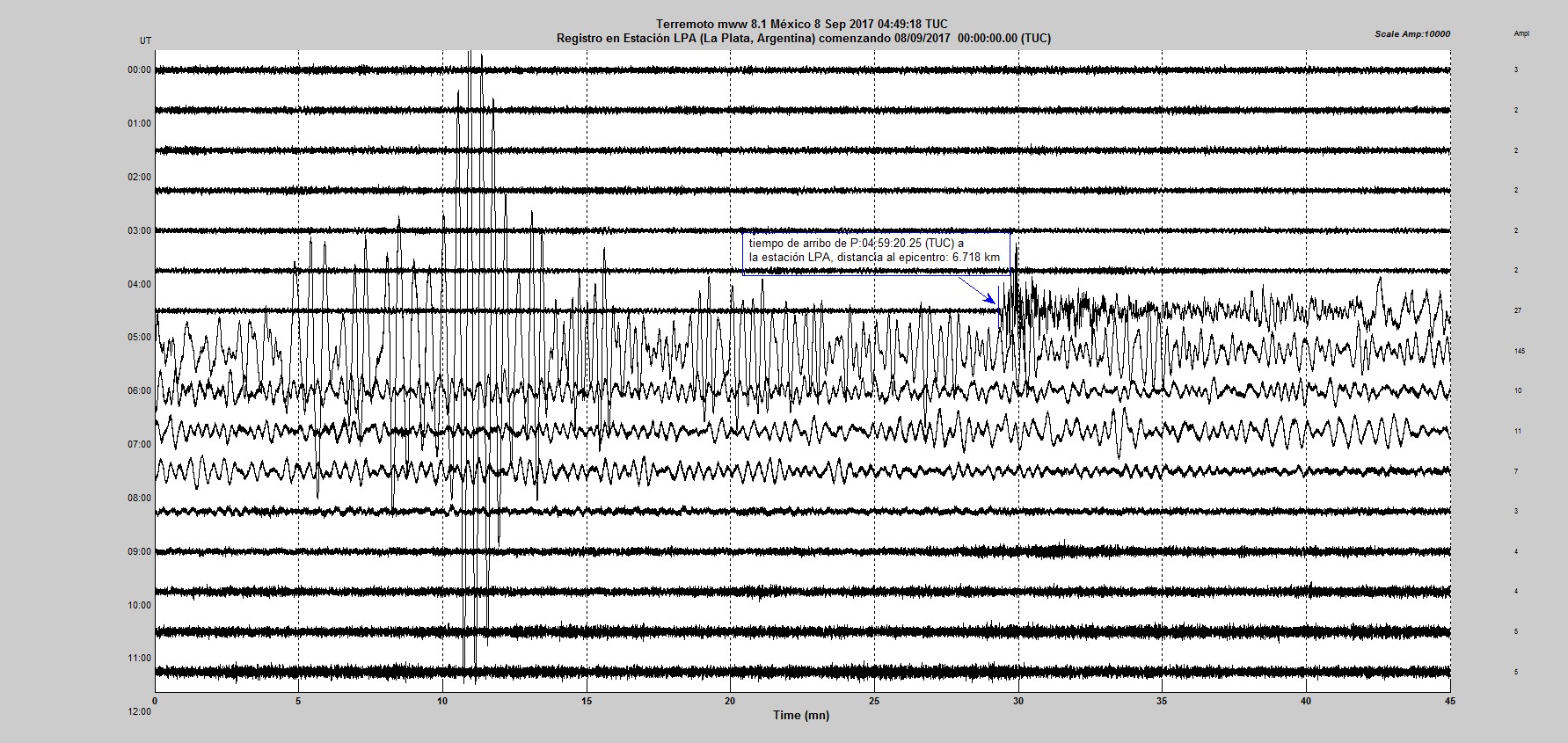Image resolution: width=1568 pixels, height=743 pixels.
Task: Select the 12:00 hour label
Action: (140, 712)
